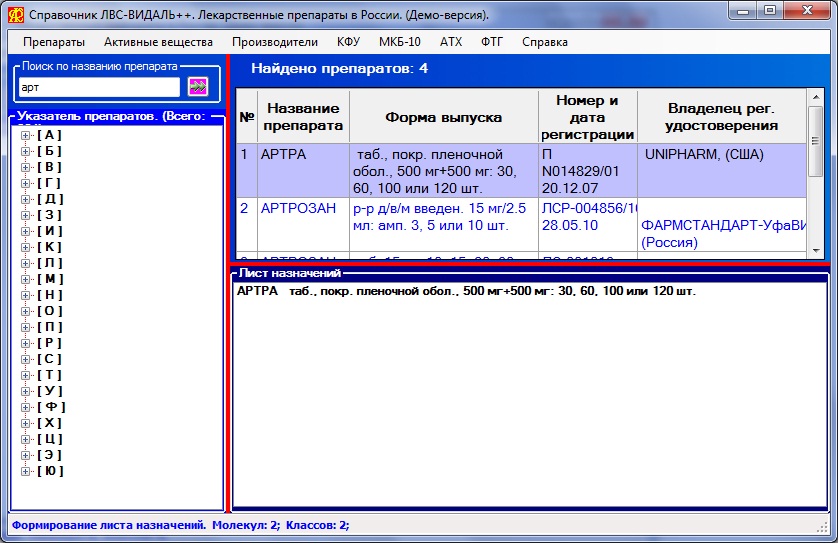Viewport: 838px width, 544px height.
Task: Click АРТРА release form cell in table
Action: coord(444,170)
